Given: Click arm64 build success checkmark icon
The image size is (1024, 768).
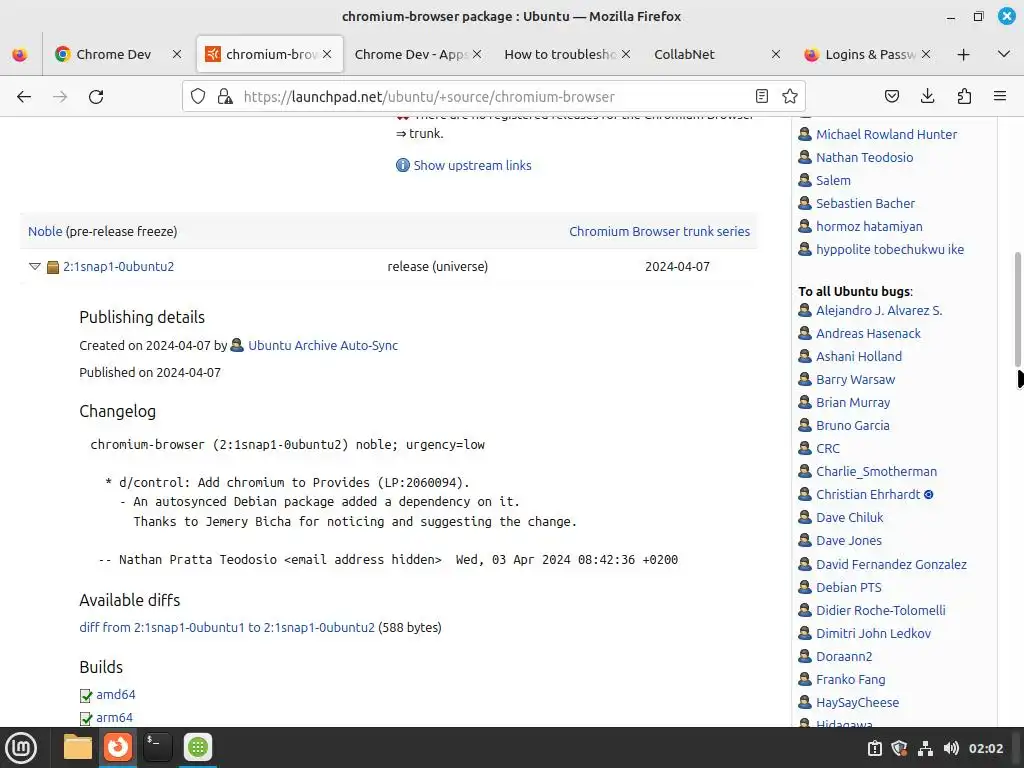Looking at the screenshot, I should pyautogui.click(x=86, y=718).
